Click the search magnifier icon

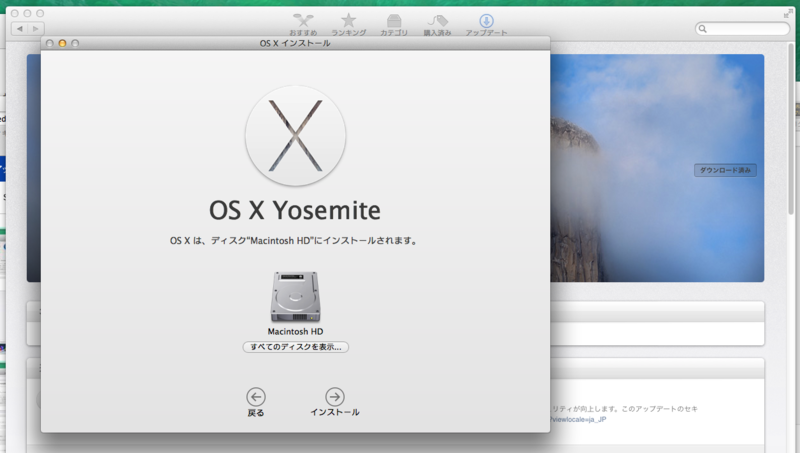[703, 29]
